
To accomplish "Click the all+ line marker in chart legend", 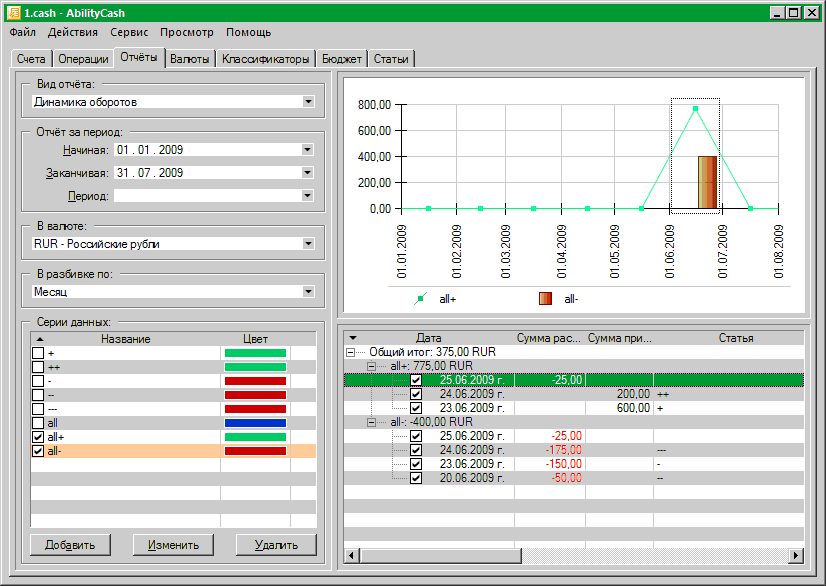I will [420, 298].
